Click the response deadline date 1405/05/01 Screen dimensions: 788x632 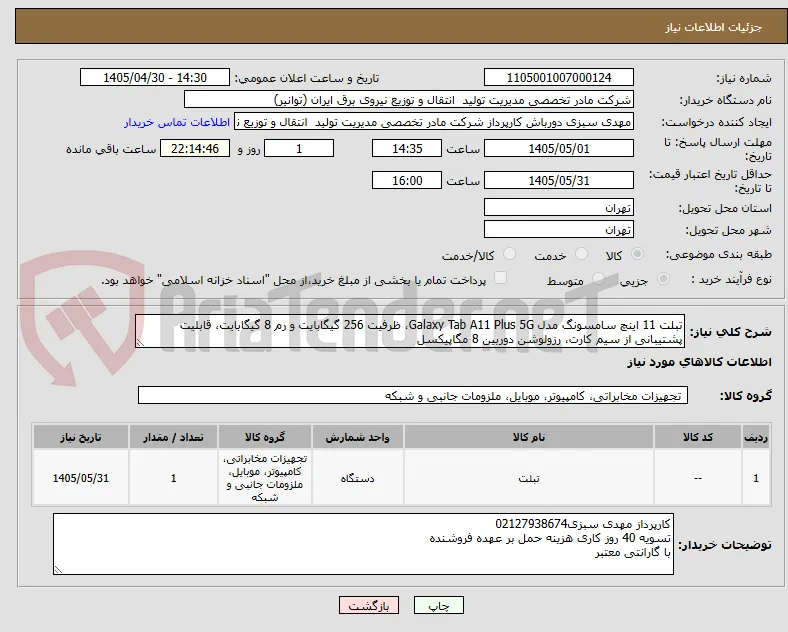[x=559, y=149]
